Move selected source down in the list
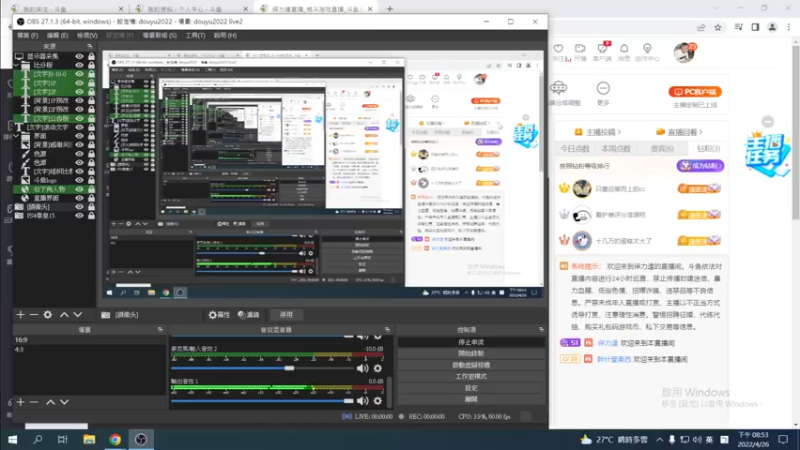Image resolution: width=800 pixels, height=450 pixels. [x=78, y=315]
